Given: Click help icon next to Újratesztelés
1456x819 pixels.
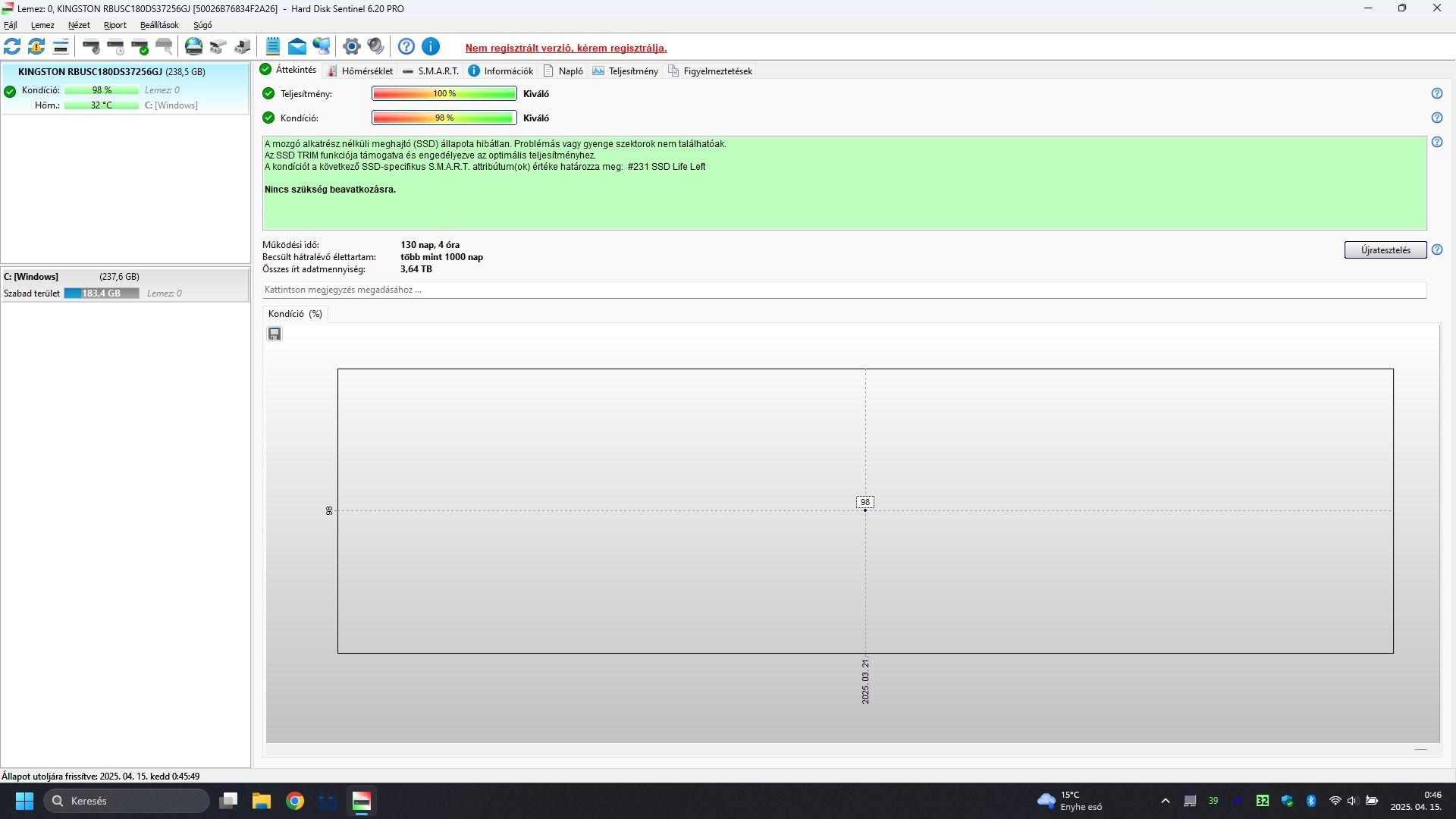Looking at the screenshot, I should pyautogui.click(x=1437, y=249).
